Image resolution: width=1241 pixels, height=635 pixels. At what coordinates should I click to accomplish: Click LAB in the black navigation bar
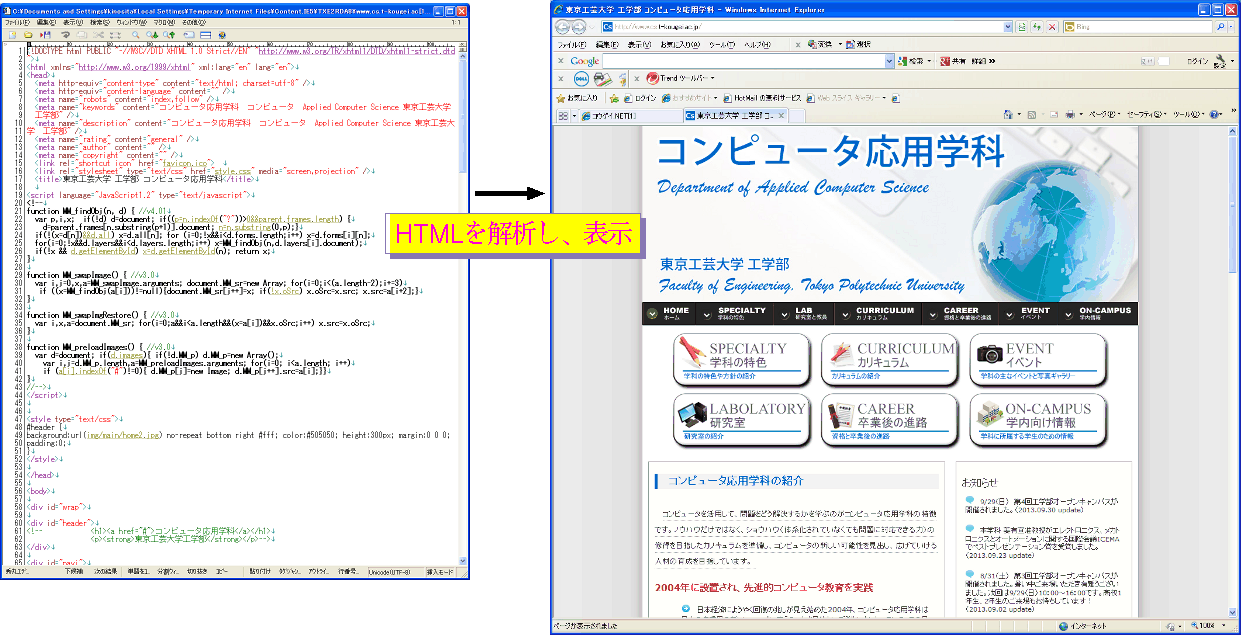click(x=804, y=313)
